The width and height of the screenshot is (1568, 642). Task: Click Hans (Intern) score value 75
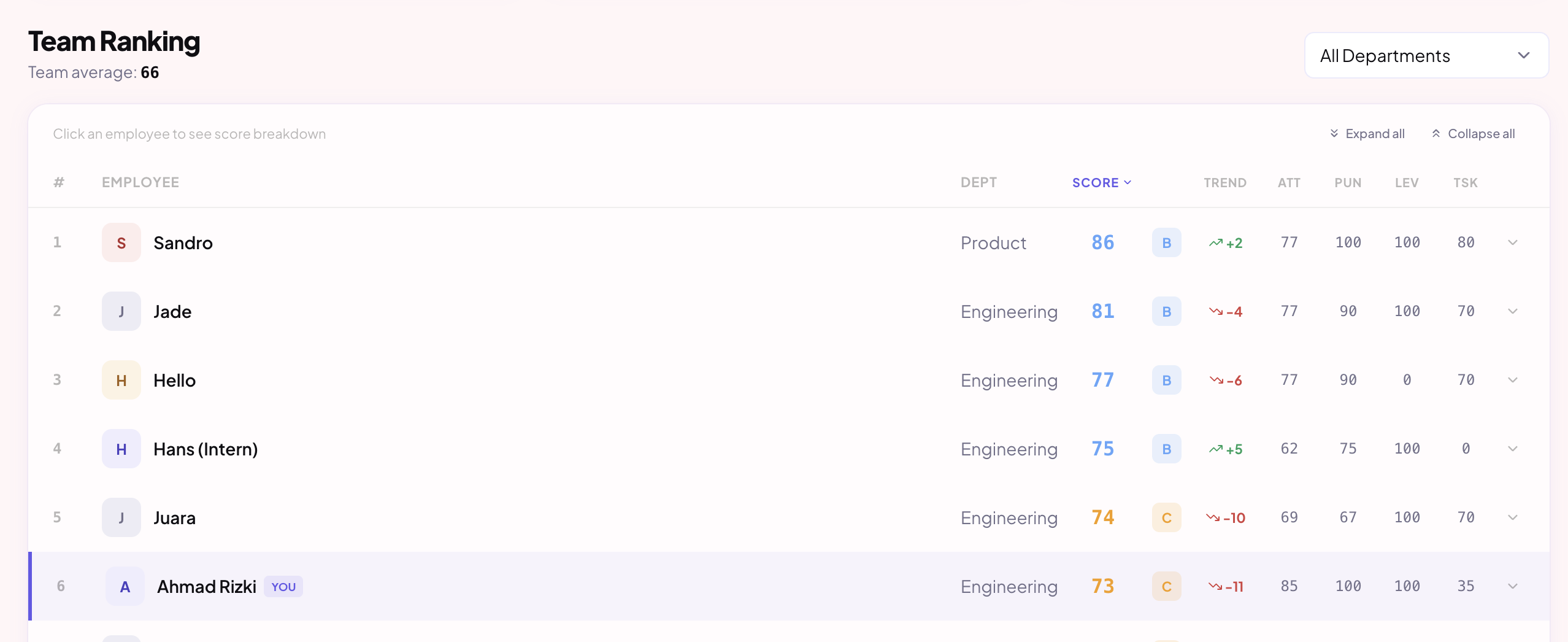pyautogui.click(x=1102, y=449)
